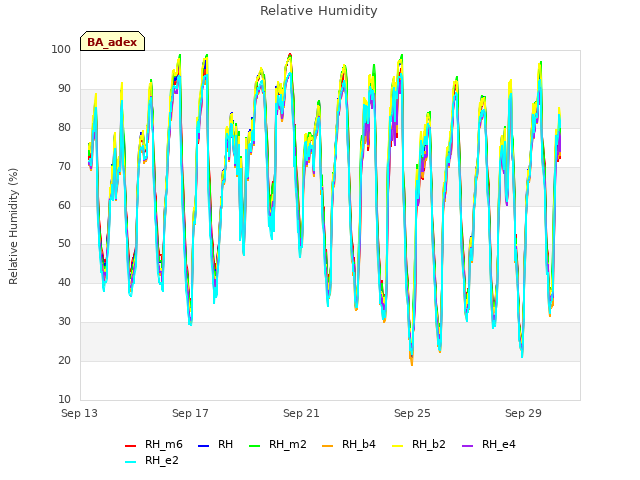Click the RH_m6 legend entry
This screenshot has height=480, width=640.
154,444
